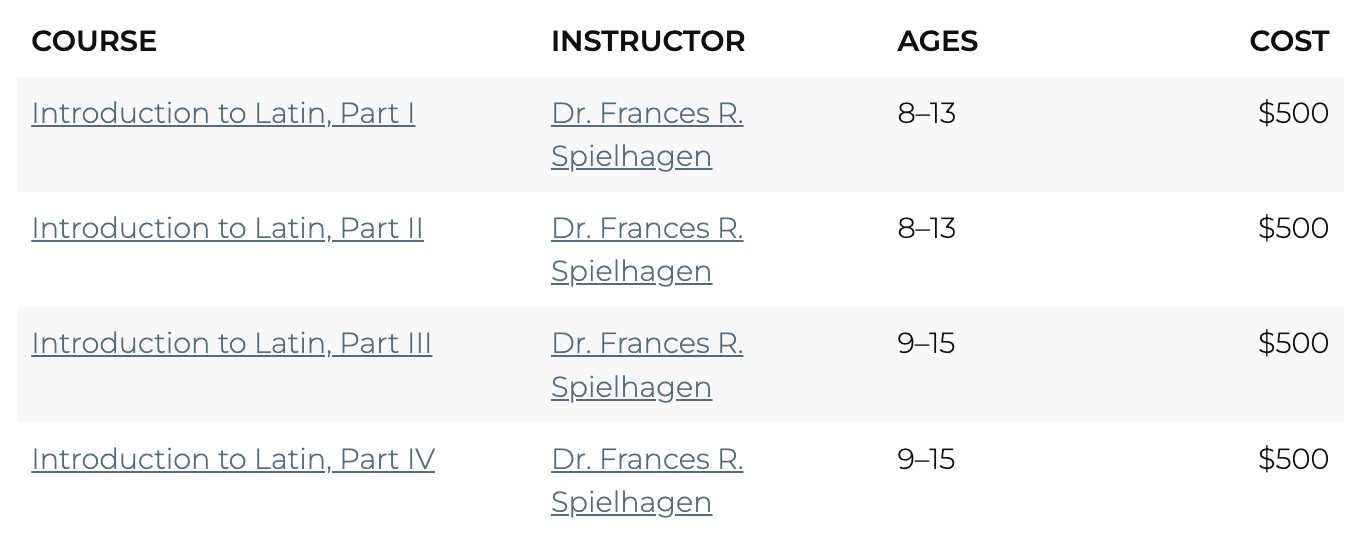This screenshot has width=1358, height=540.
Task: Click the INSTRUCTOR column header
Action: [648, 41]
